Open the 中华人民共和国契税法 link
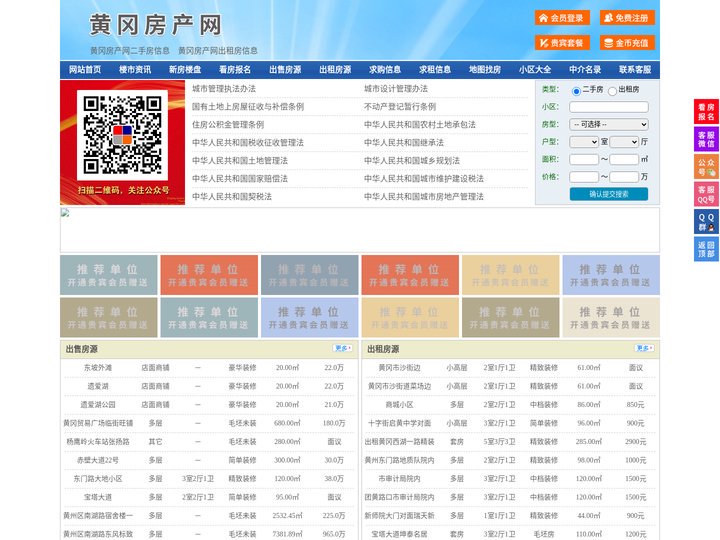The height and width of the screenshot is (540, 720). pyautogui.click(x=232, y=197)
